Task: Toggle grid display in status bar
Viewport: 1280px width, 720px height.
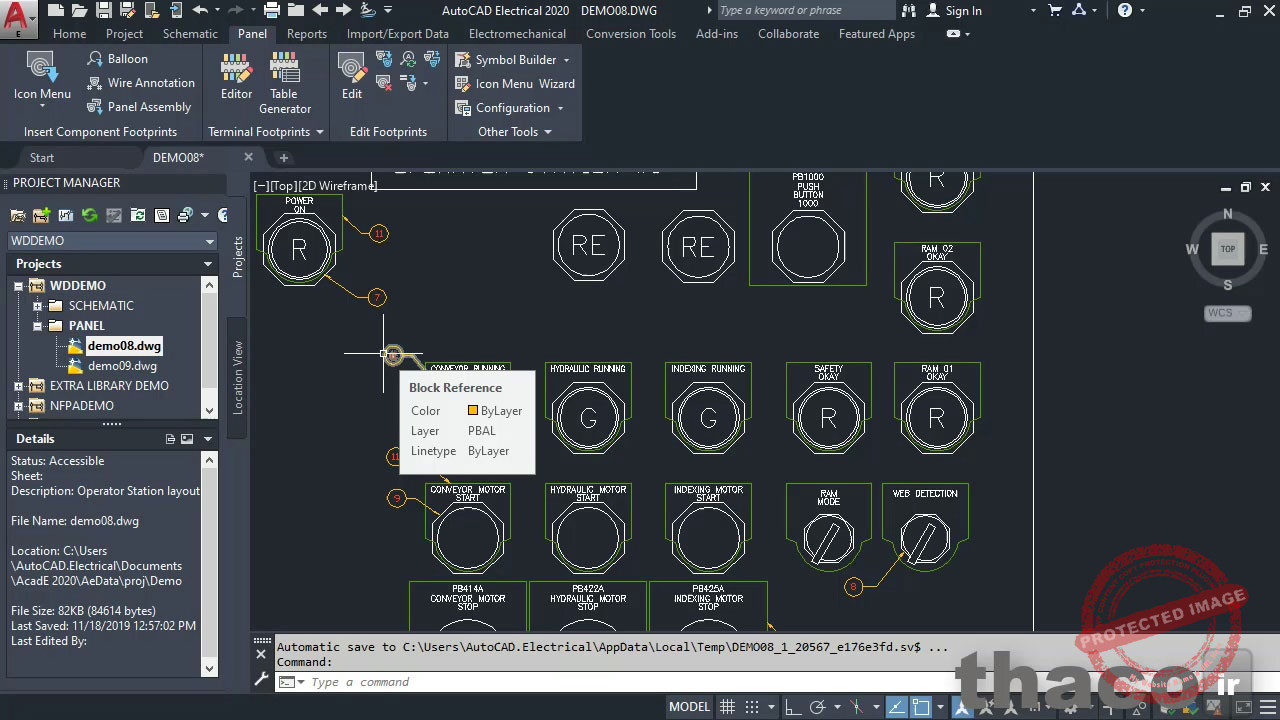Action: 728,707
